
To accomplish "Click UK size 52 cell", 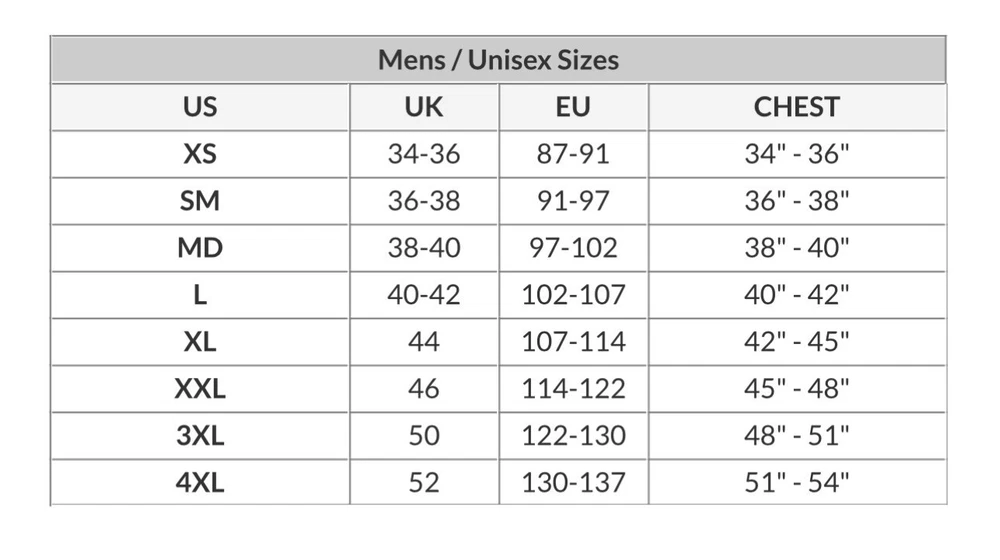I will [424, 483].
